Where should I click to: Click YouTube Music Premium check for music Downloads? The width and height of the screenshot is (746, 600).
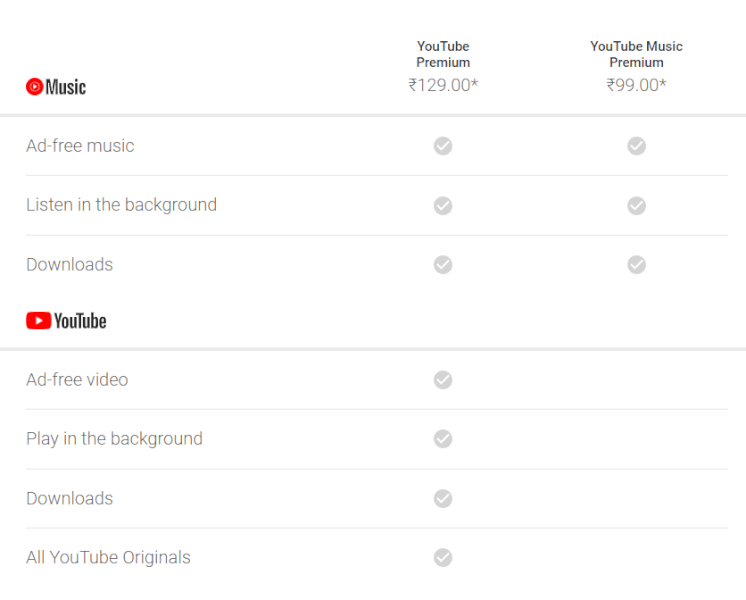click(x=637, y=265)
